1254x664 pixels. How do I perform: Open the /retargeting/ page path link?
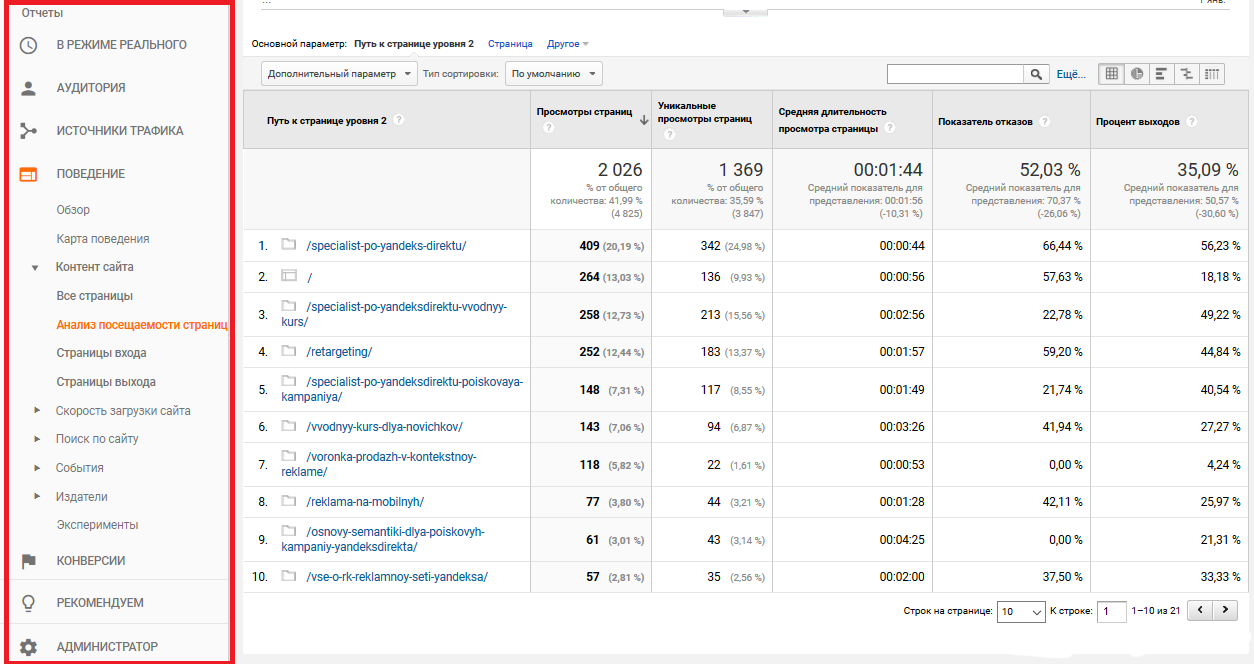tap(341, 352)
